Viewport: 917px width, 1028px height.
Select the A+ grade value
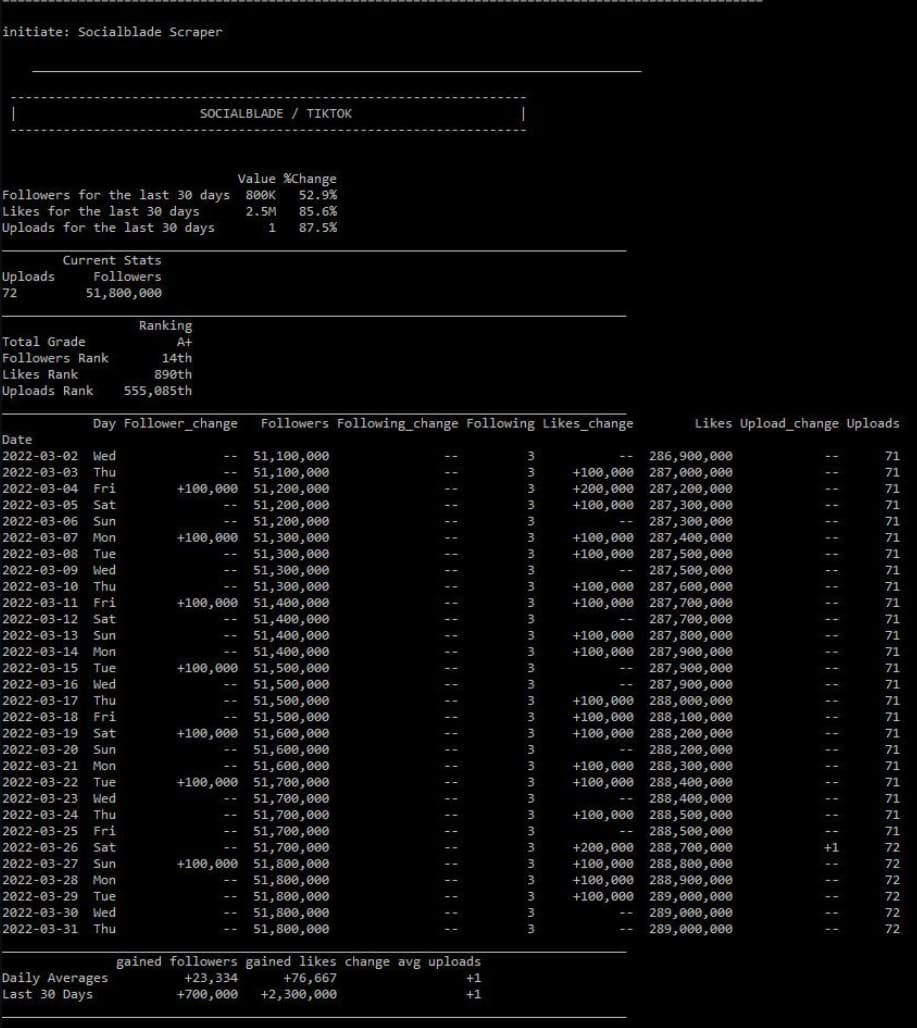(x=183, y=342)
